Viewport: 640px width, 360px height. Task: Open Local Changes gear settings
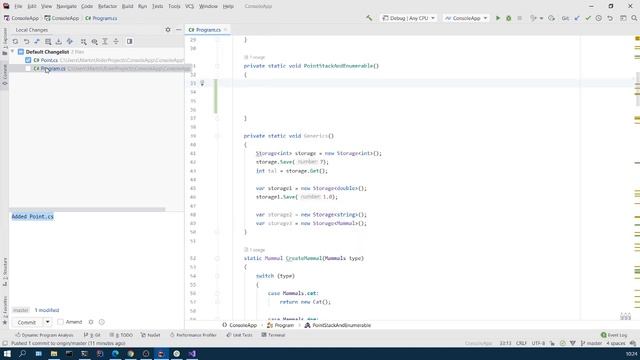coord(168,30)
